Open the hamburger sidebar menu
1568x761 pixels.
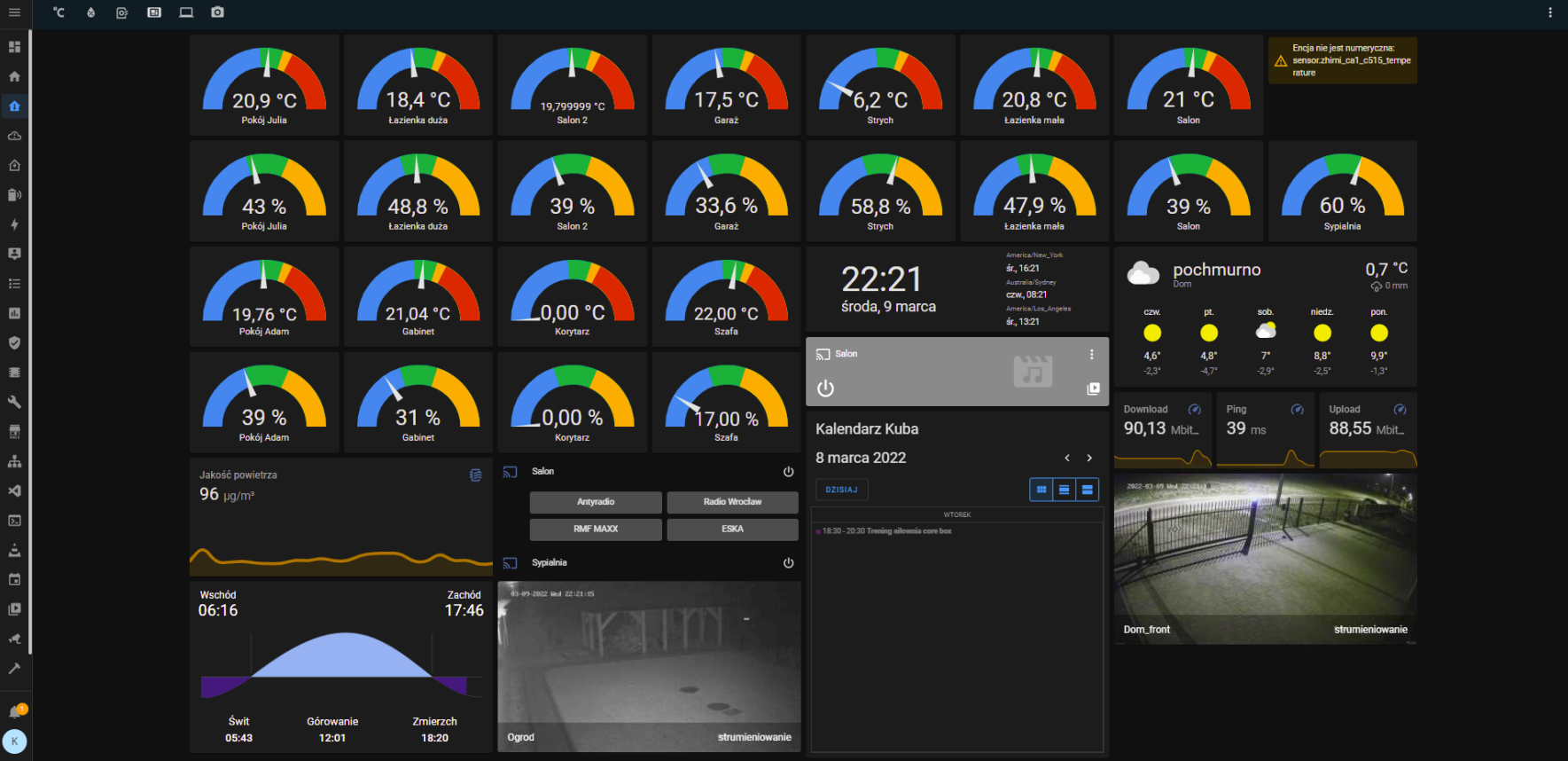tap(14, 12)
